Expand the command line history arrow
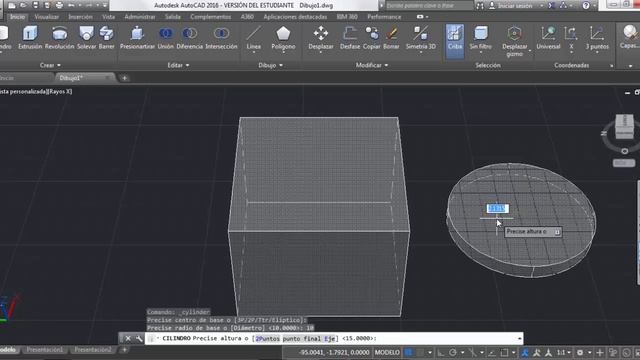640x360 pixels. (x=519, y=338)
